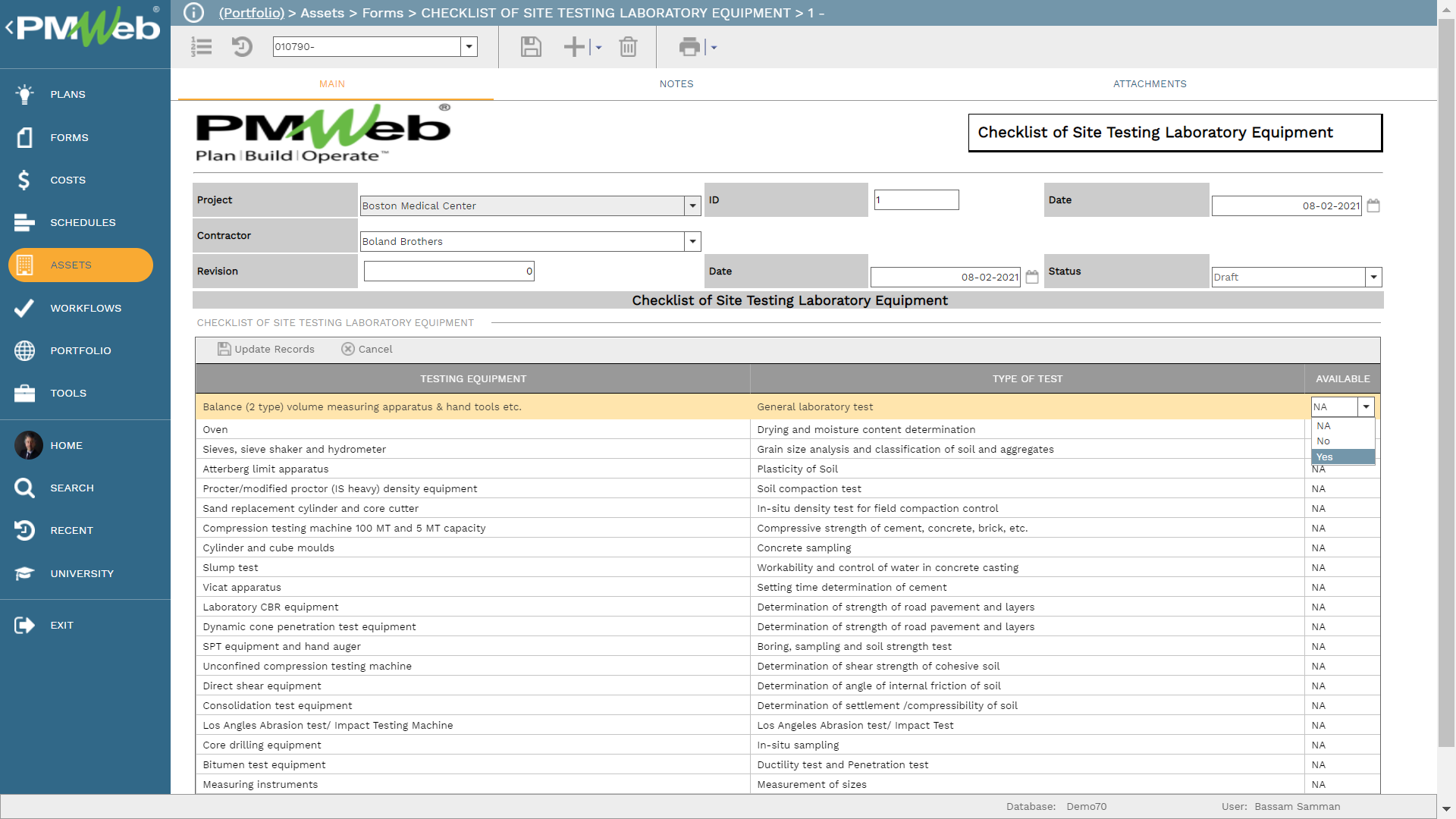Click the Update Records save icon
This screenshot has width=1456, height=819.
[x=224, y=349]
